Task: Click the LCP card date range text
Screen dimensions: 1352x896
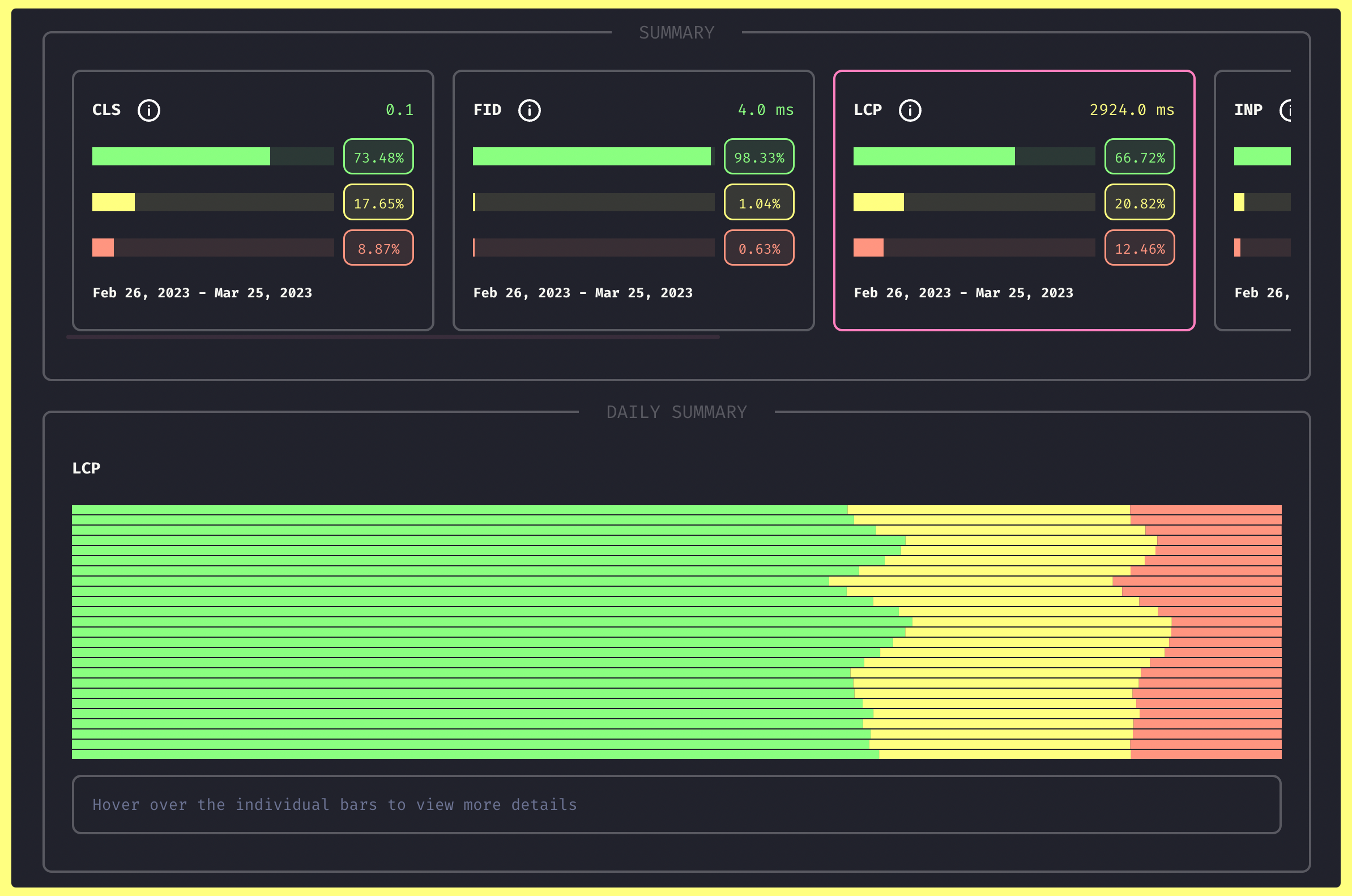Action: pos(963,293)
